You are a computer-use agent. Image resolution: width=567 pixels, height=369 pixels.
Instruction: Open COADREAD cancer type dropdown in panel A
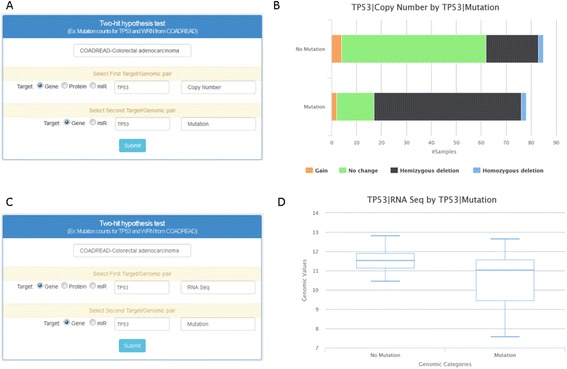point(132,51)
